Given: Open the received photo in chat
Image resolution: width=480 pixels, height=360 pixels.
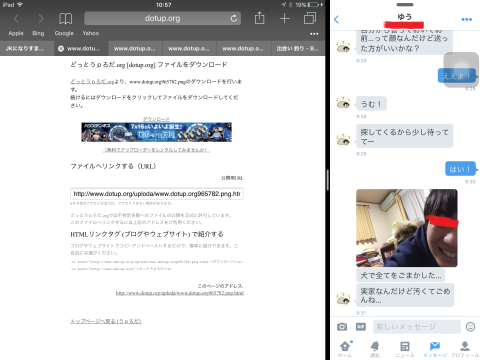Looking at the screenshot, I should pyautogui.click(x=407, y=228).
